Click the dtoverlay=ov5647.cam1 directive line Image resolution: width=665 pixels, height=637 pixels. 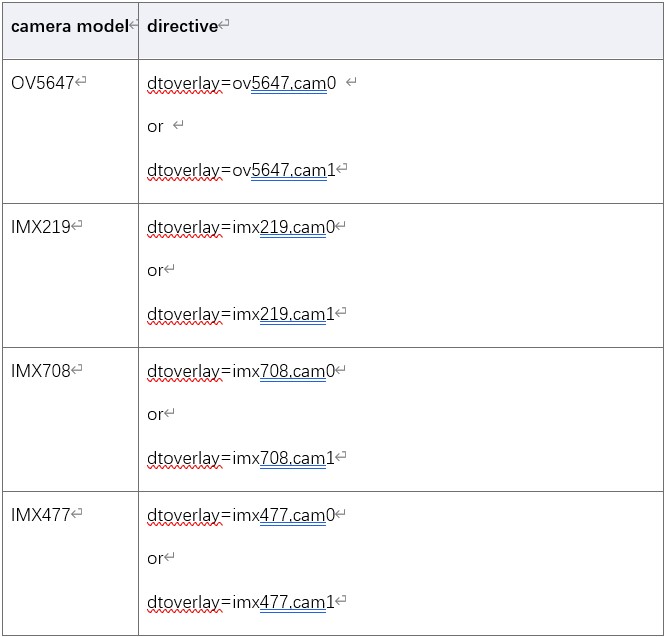tap(241, 170)
